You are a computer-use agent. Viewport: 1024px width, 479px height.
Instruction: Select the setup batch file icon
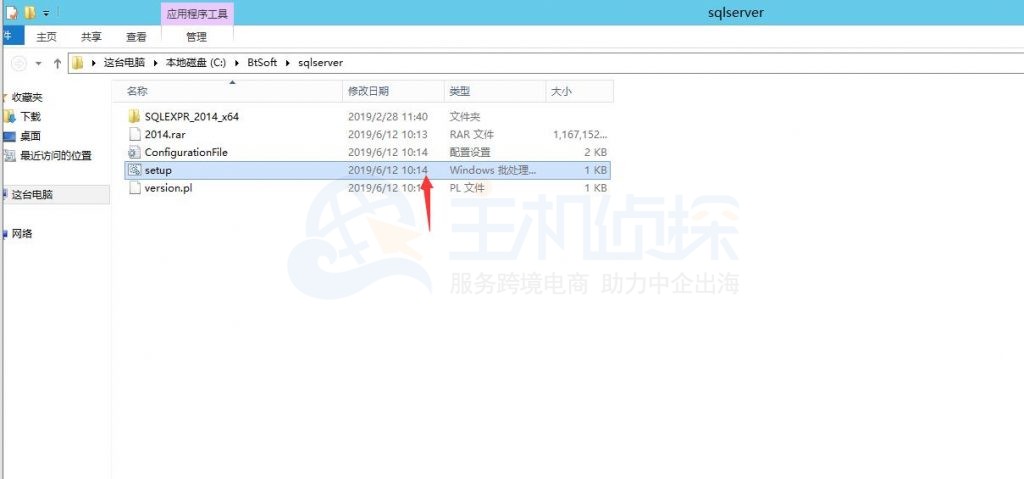[x=135, y=171]
